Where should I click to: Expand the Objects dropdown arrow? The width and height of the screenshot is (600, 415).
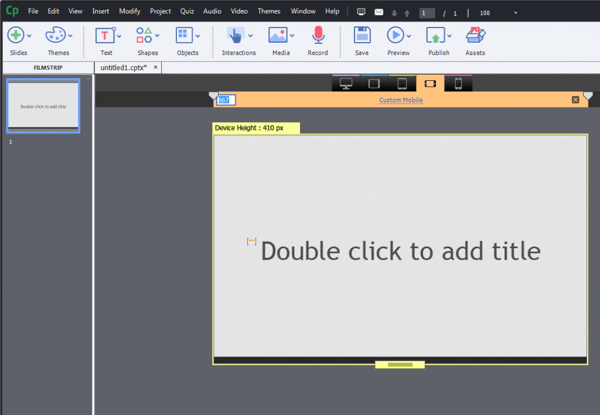198,36
